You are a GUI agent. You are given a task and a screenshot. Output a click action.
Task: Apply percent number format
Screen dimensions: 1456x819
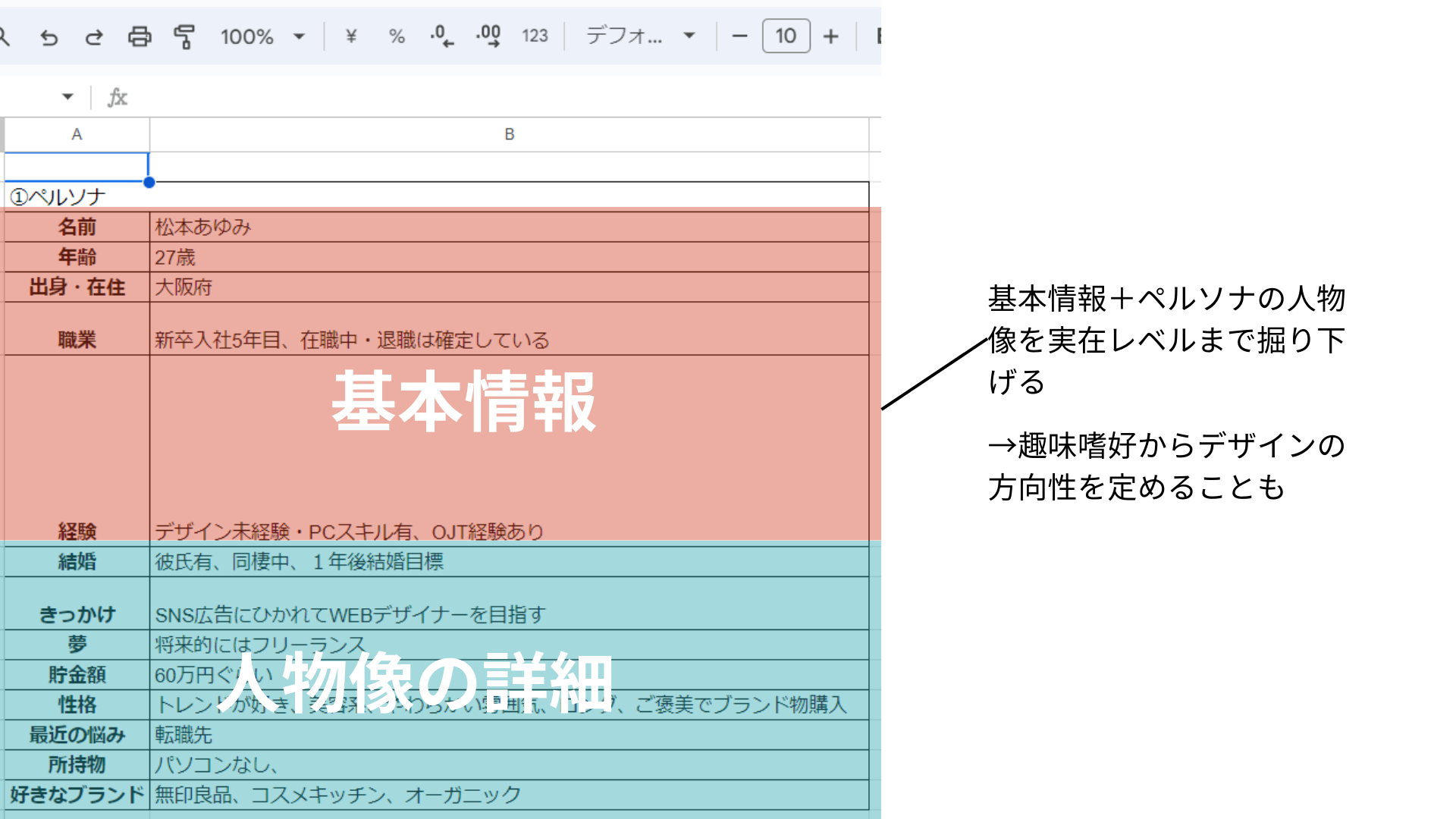coord(397,36)
